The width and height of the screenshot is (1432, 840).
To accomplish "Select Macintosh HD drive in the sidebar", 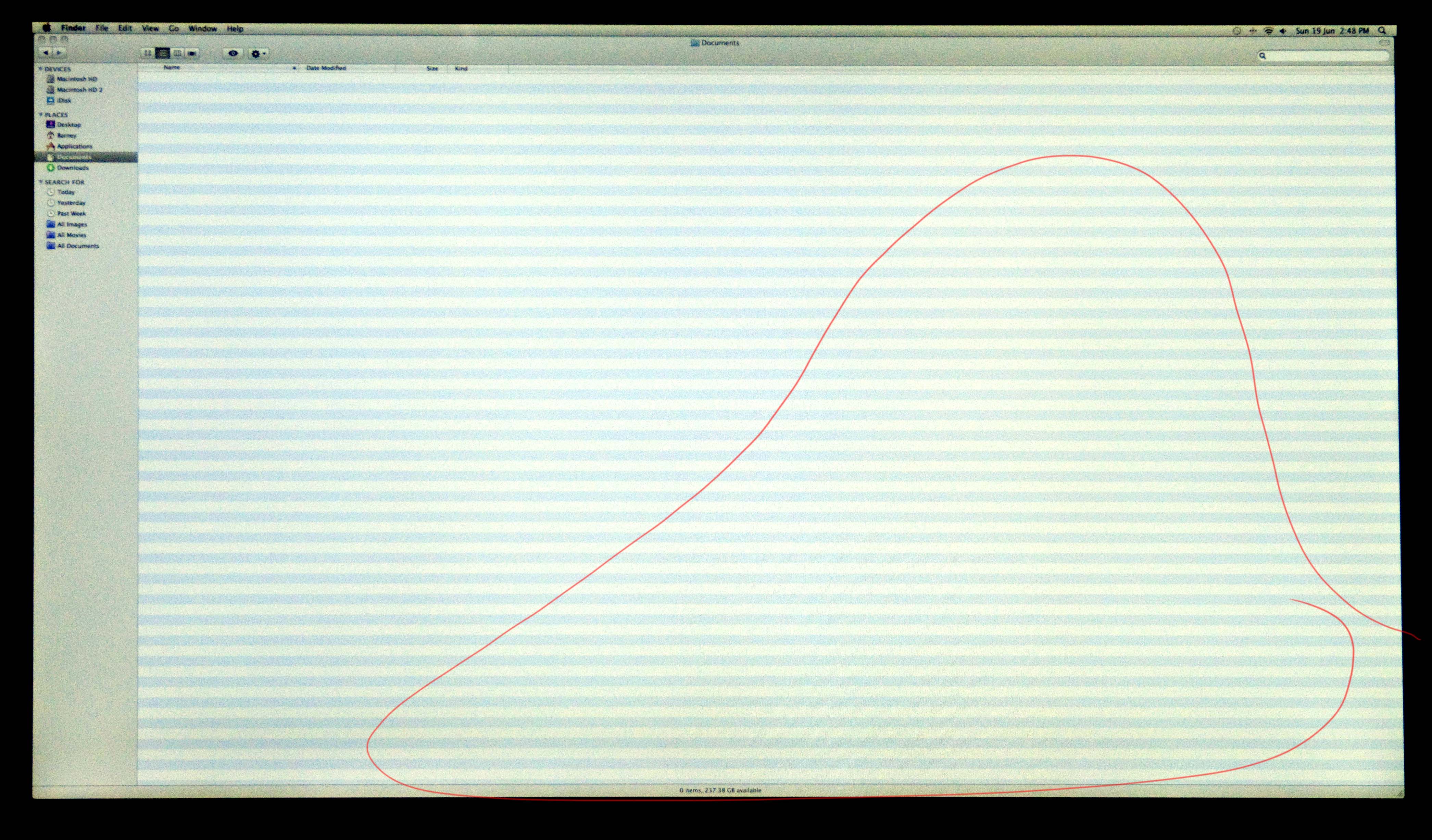I will [72, 79].
